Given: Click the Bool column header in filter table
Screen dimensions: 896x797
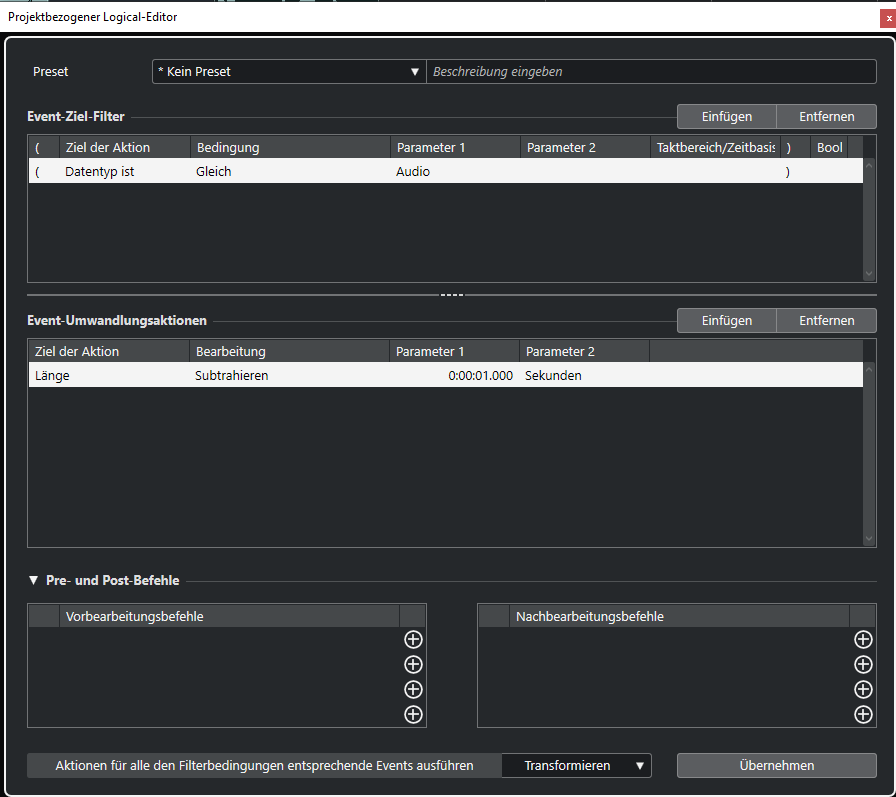Looking at the screenshot, I should 829,147.
